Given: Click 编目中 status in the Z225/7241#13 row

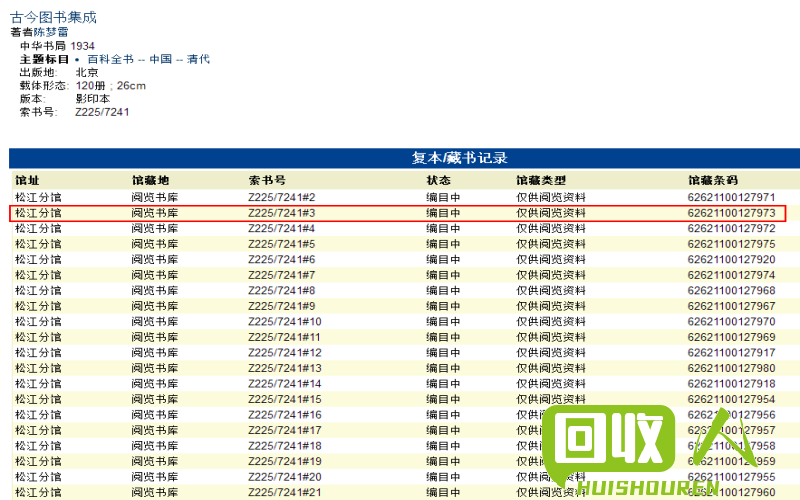Looking at the screenshot, I should tap(443, 368).
